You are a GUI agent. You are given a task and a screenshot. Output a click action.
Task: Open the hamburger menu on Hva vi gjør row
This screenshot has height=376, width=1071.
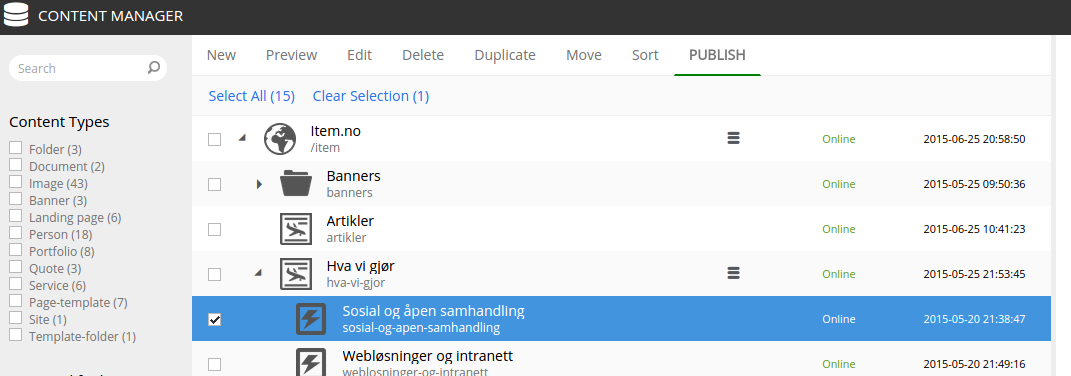click(733, 273)
